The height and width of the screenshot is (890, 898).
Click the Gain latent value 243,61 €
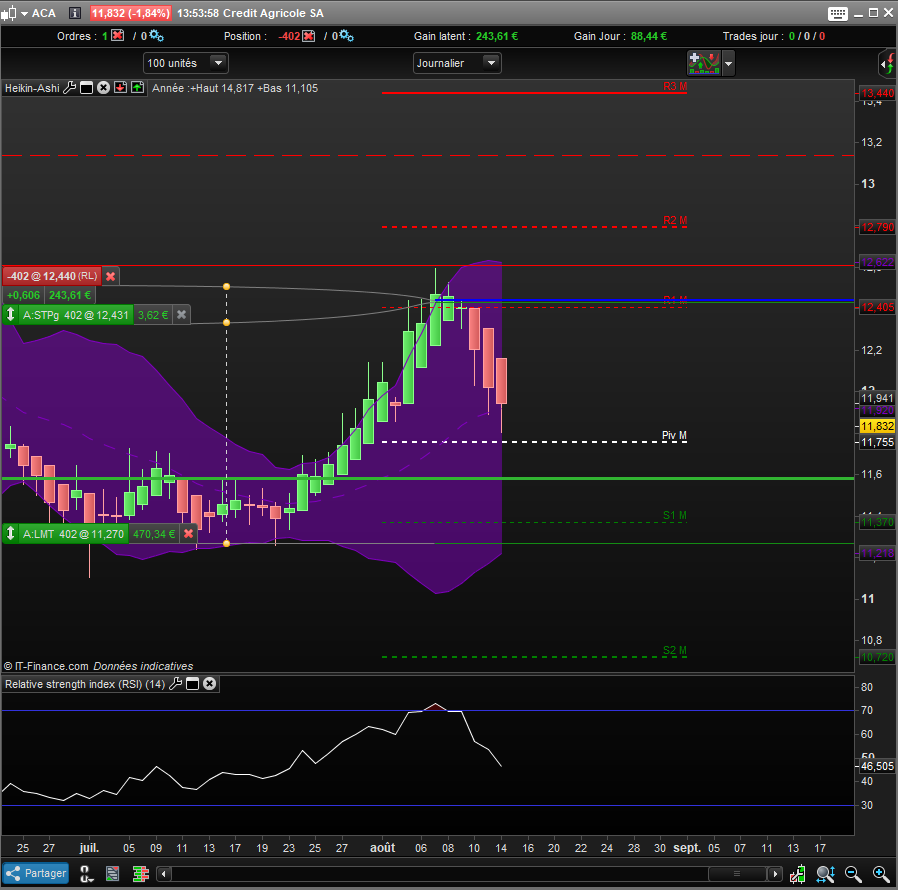[497, 36]
